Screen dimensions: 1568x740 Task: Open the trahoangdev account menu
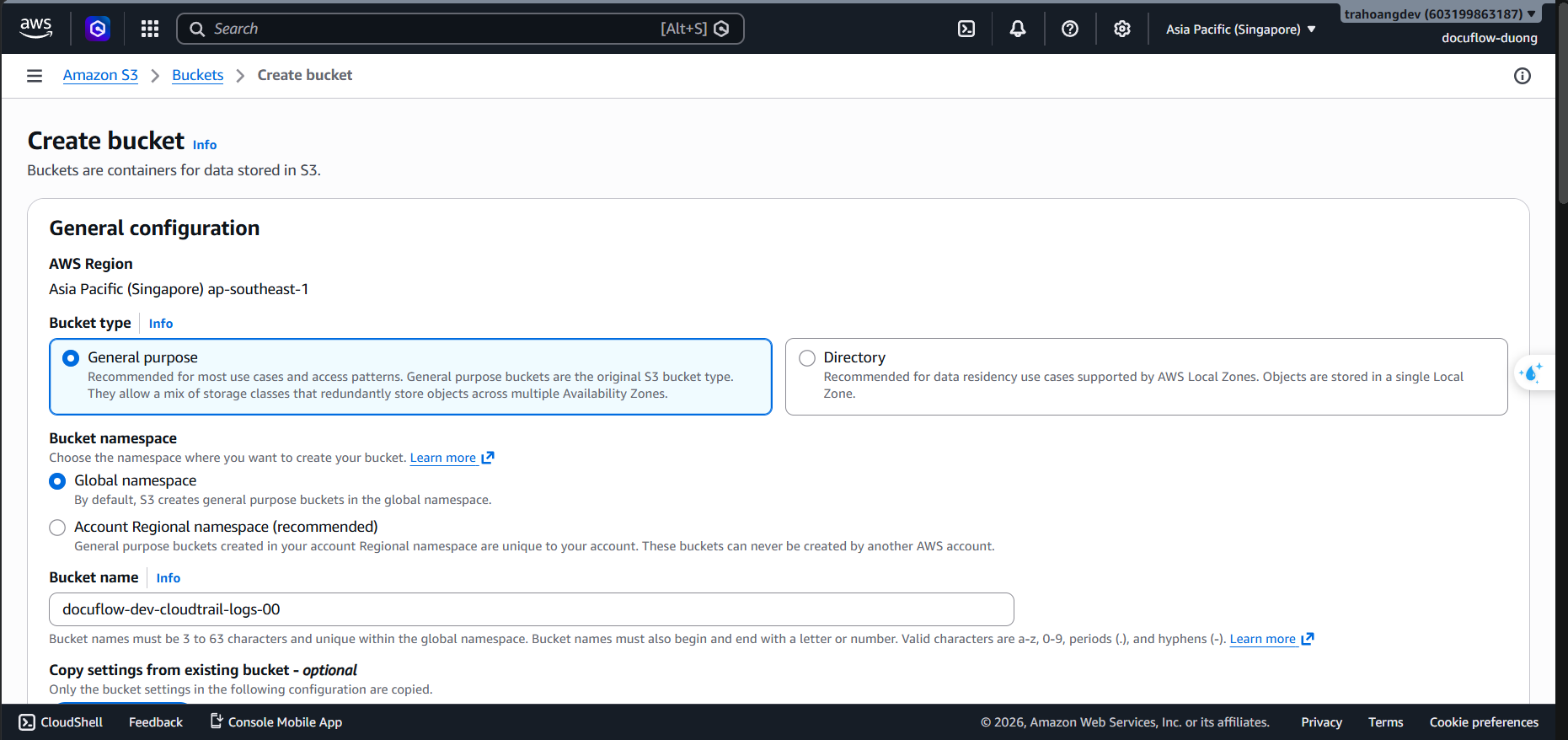pyautogui.click(x=1440, y=13)
